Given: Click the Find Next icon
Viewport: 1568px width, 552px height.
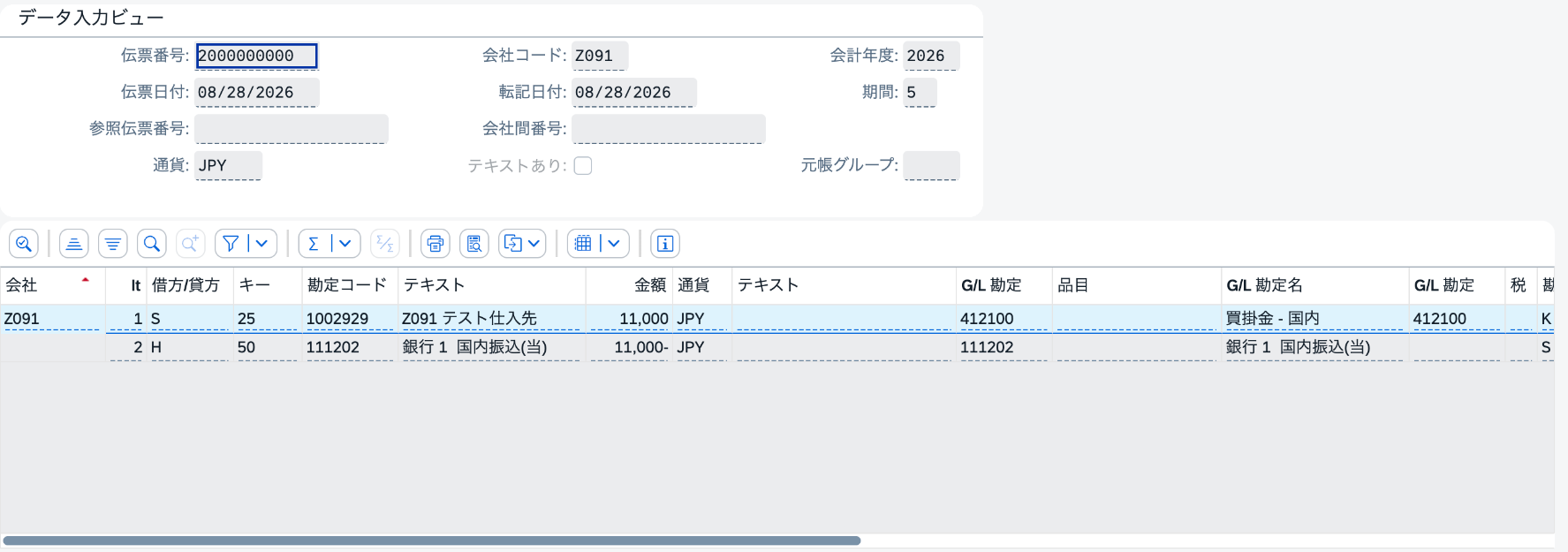Looking at the screenshot, I should point(191,244).
